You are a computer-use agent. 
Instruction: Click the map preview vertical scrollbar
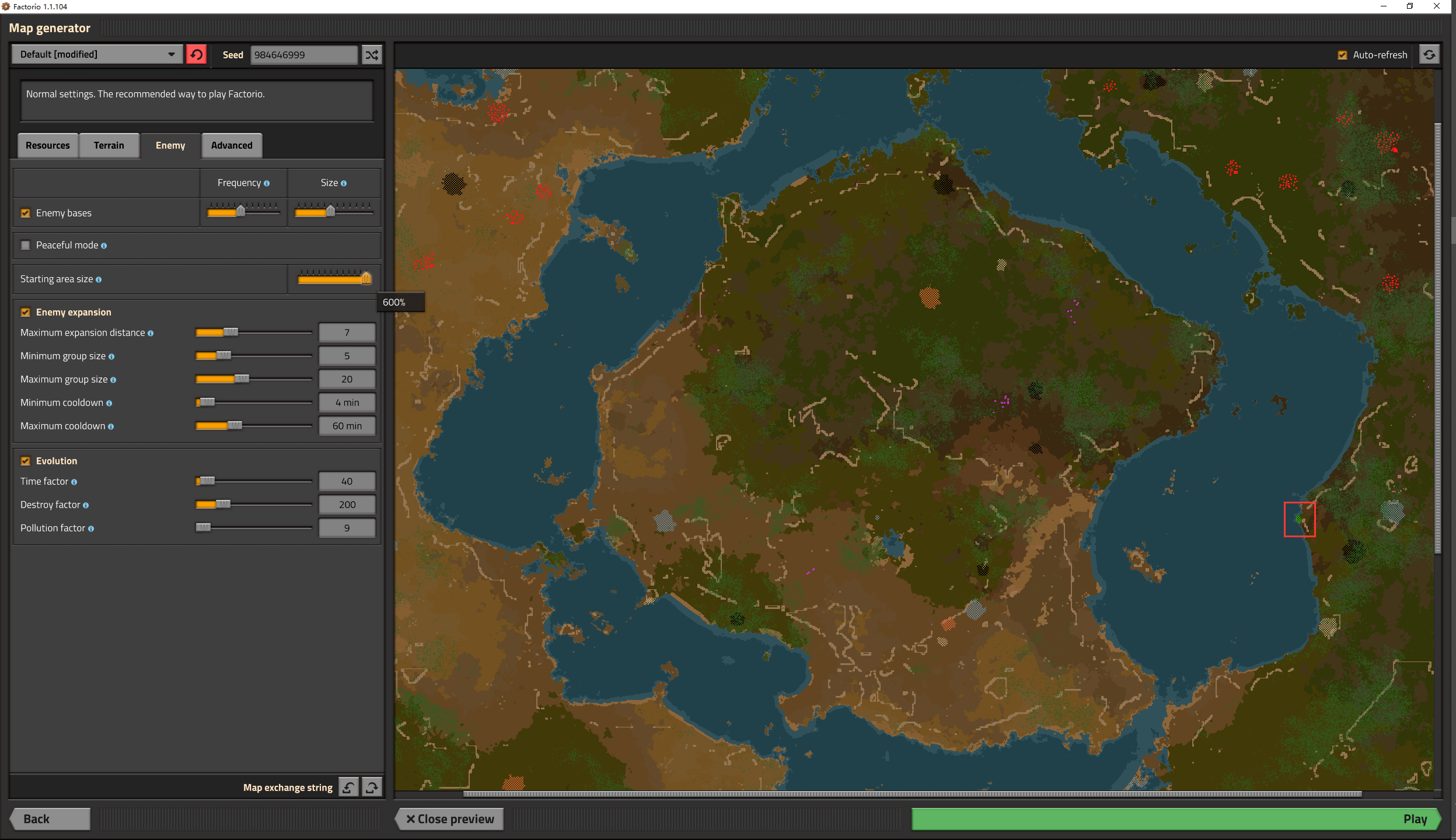[1438, 338]
